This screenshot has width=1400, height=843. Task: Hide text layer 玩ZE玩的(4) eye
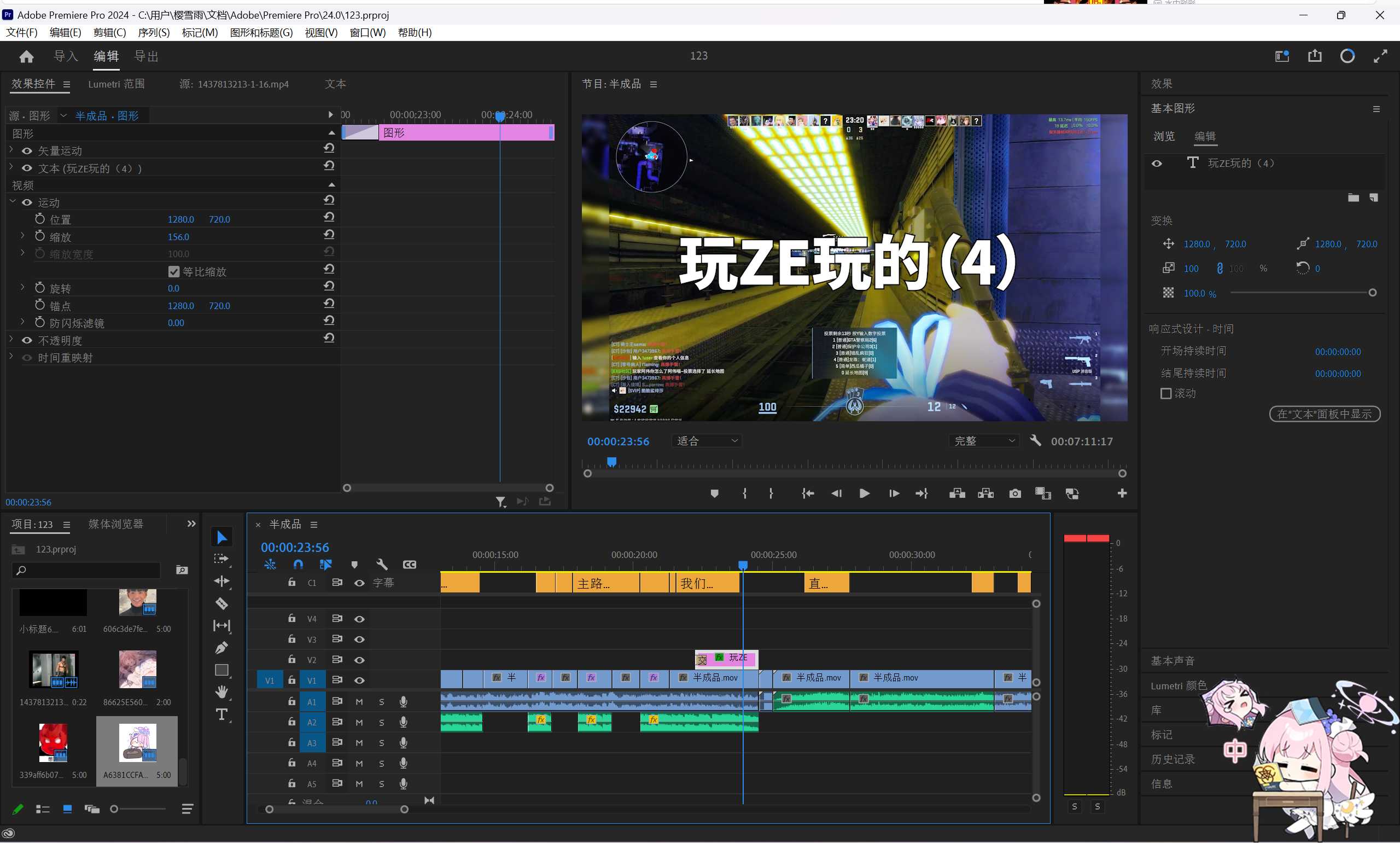(1157, 164)
